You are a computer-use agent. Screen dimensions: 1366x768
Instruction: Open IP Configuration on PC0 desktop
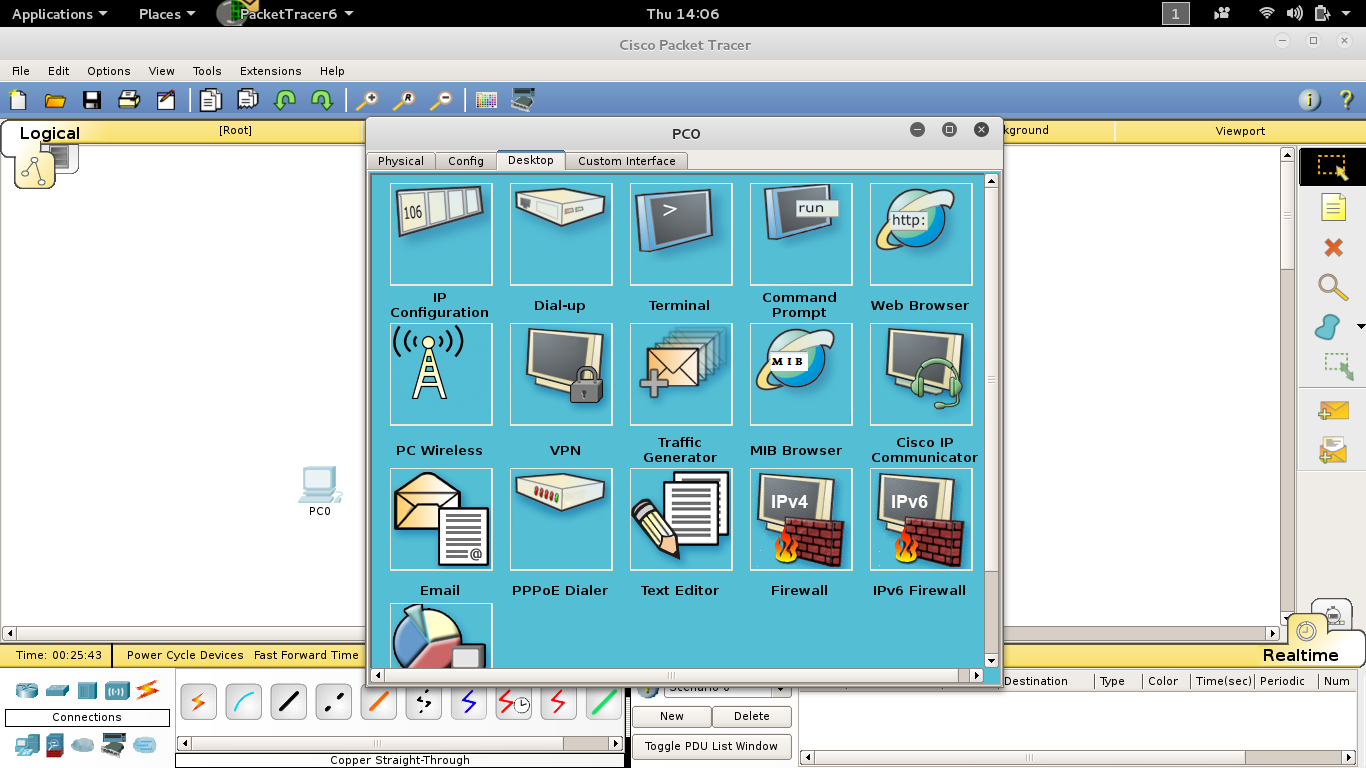[x=440, y=234]
